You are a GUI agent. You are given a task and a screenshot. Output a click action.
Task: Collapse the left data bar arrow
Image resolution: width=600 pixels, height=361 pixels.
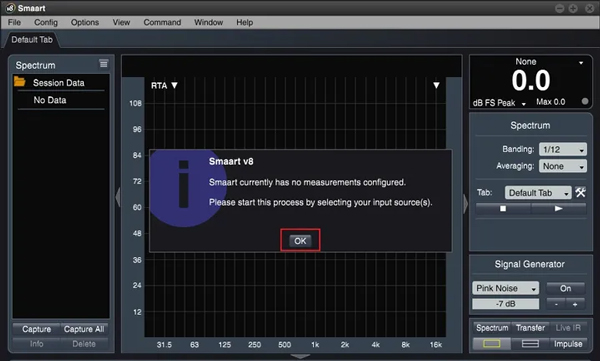[118, 196]
